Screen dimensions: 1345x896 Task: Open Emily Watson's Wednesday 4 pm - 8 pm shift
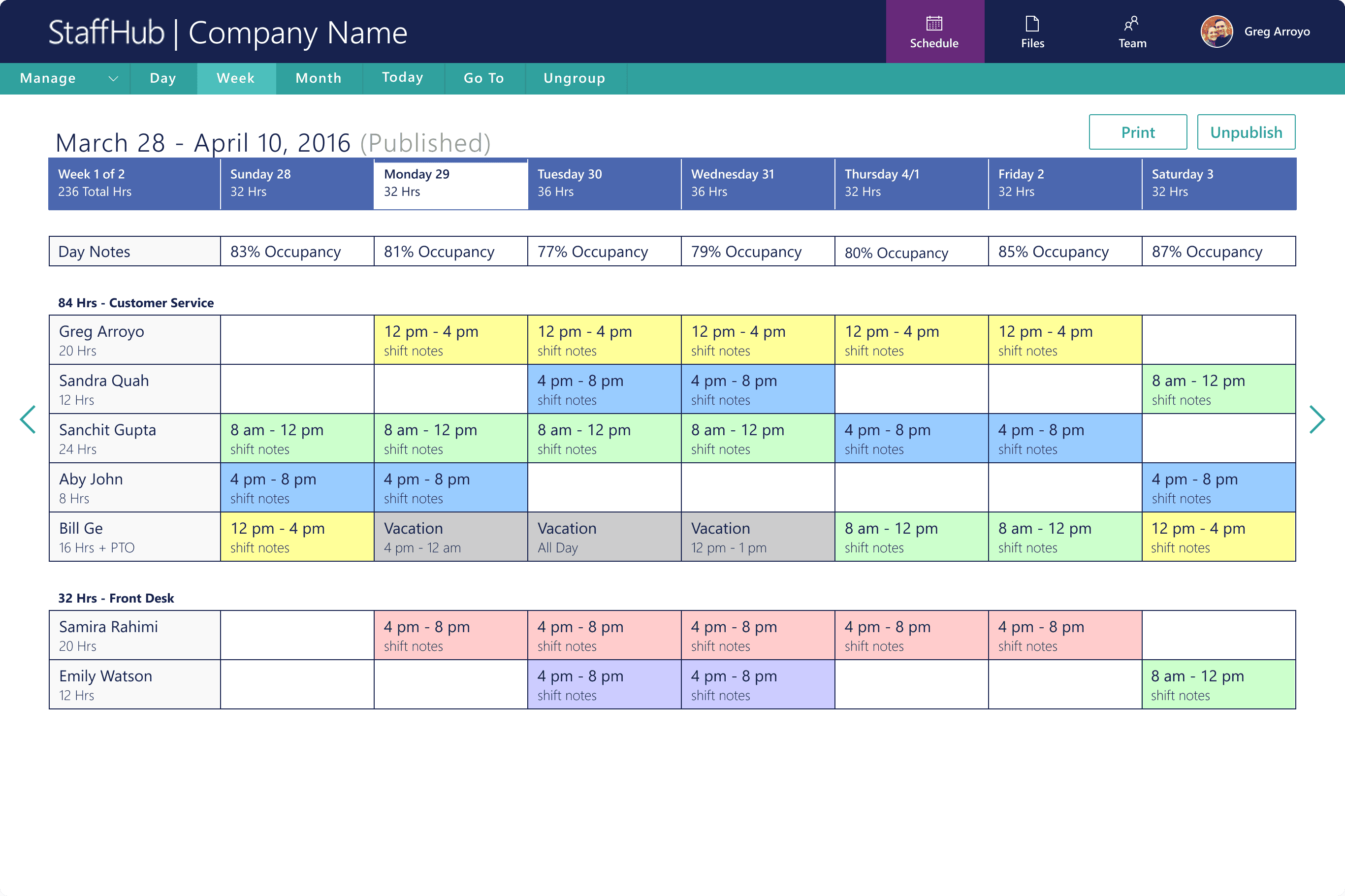(x=758, y=685)
